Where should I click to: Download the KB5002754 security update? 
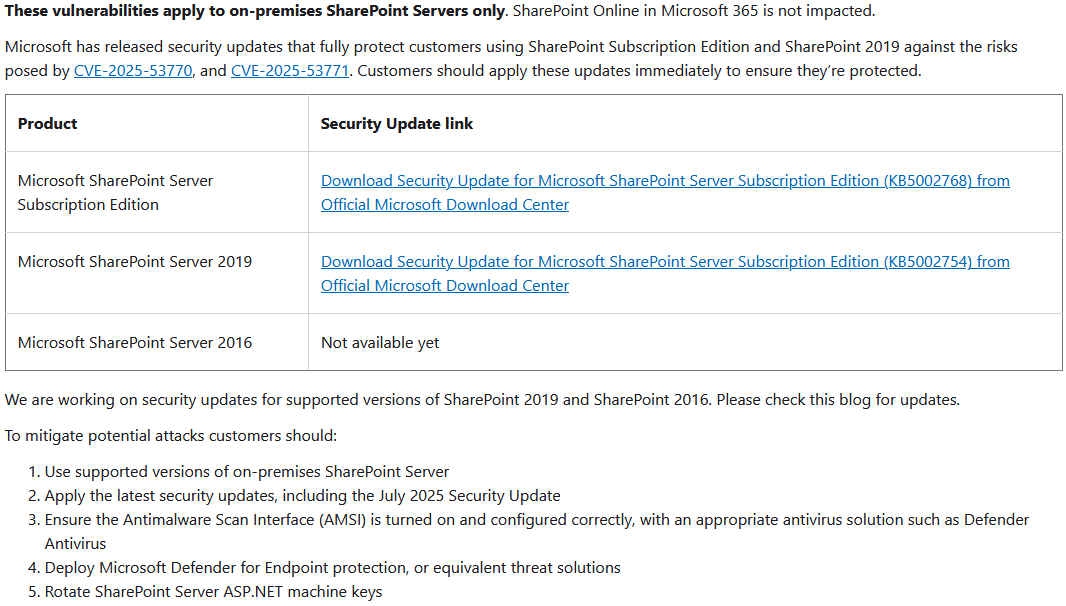point(665,262)
